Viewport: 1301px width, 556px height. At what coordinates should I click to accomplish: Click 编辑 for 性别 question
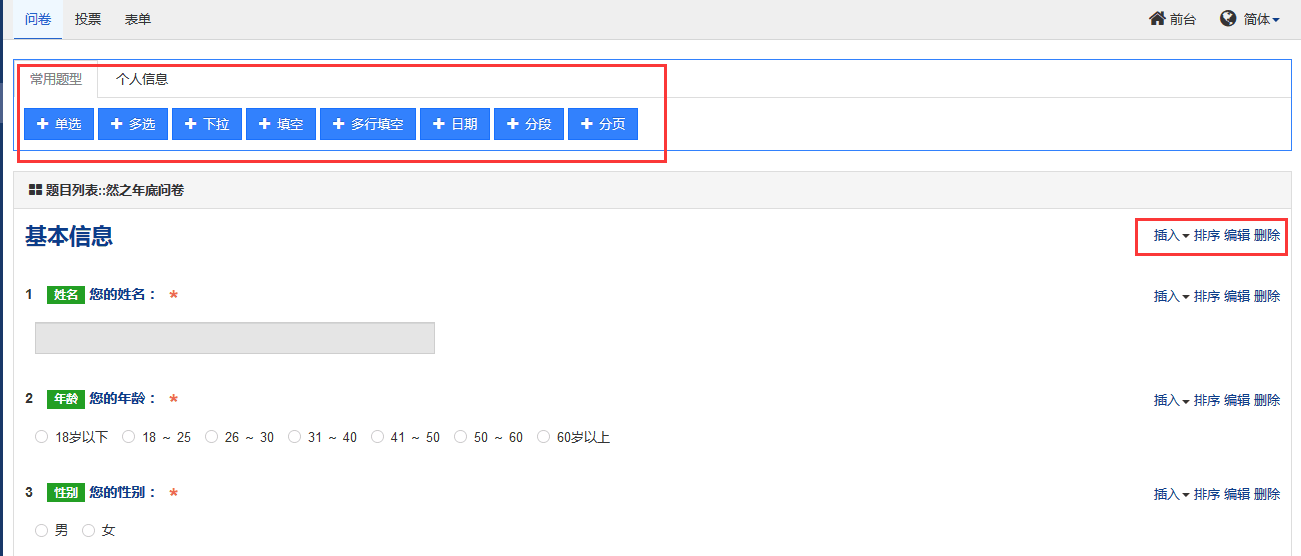[1237, 494]
